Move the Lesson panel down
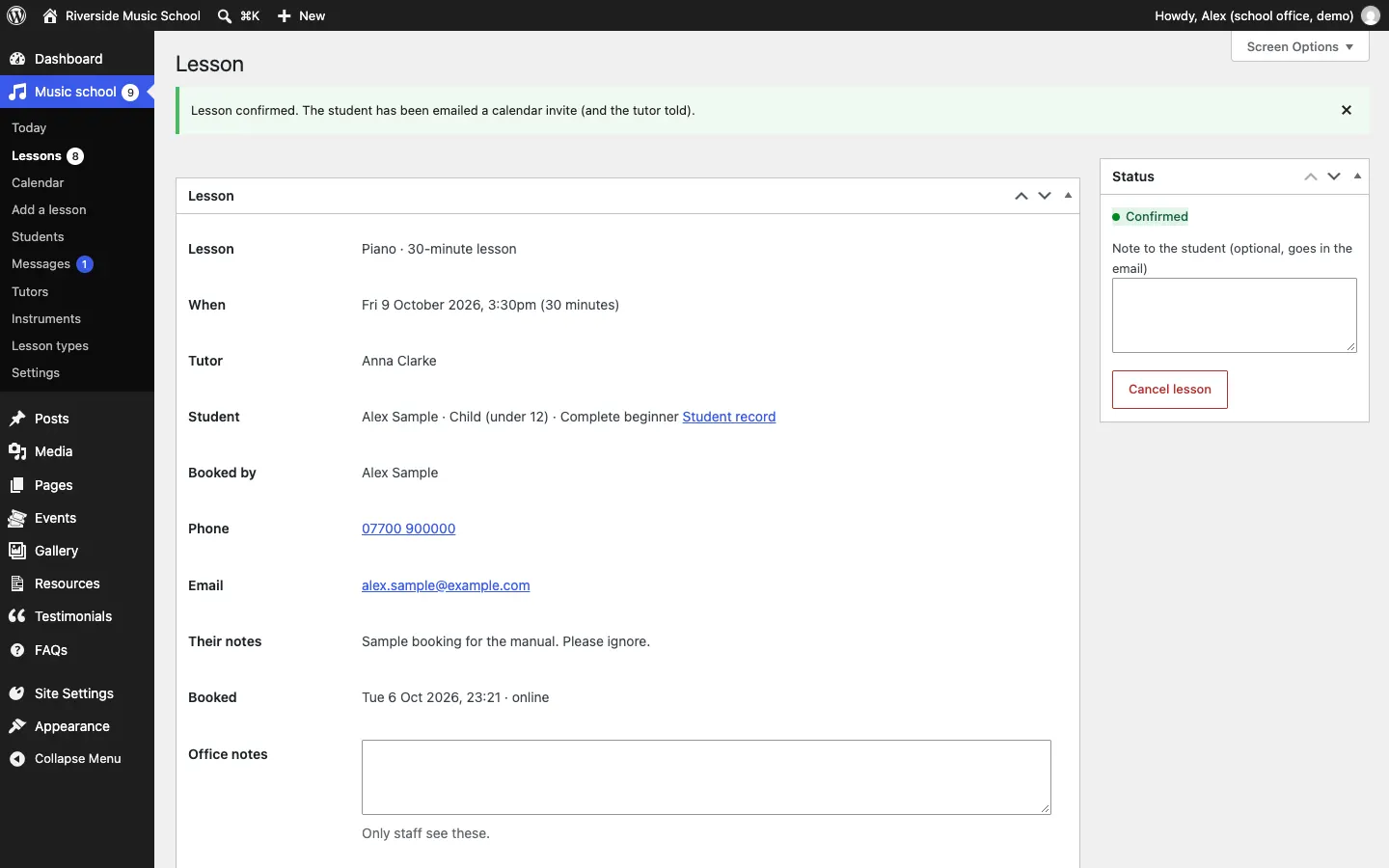This screenshot has height=868, width=1389. pos(1045,196)
